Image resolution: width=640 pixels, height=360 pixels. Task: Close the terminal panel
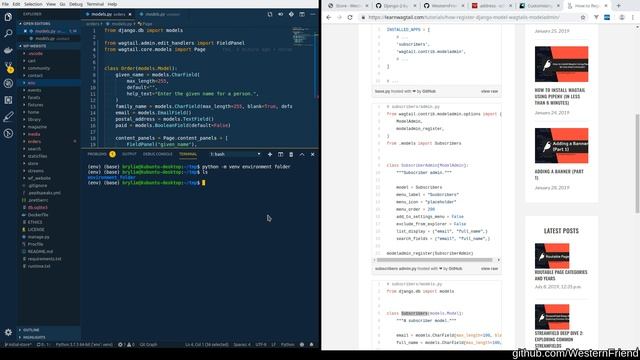(x=313, y=154)
